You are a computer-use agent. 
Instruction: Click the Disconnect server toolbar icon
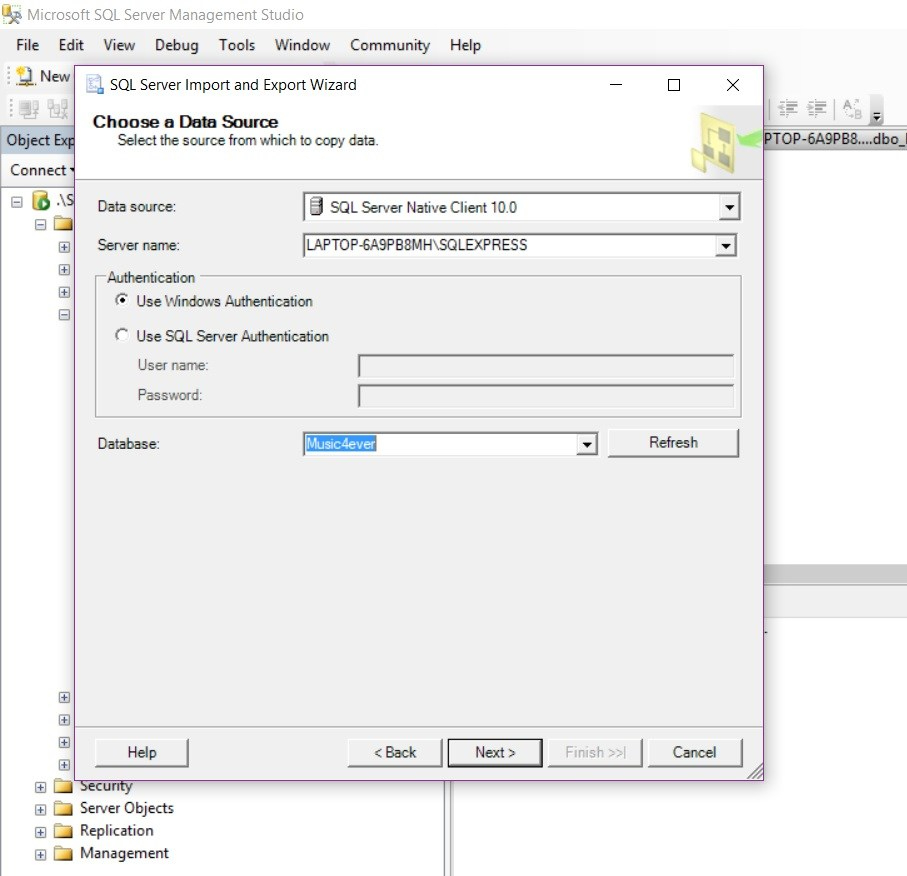[58, 108]
